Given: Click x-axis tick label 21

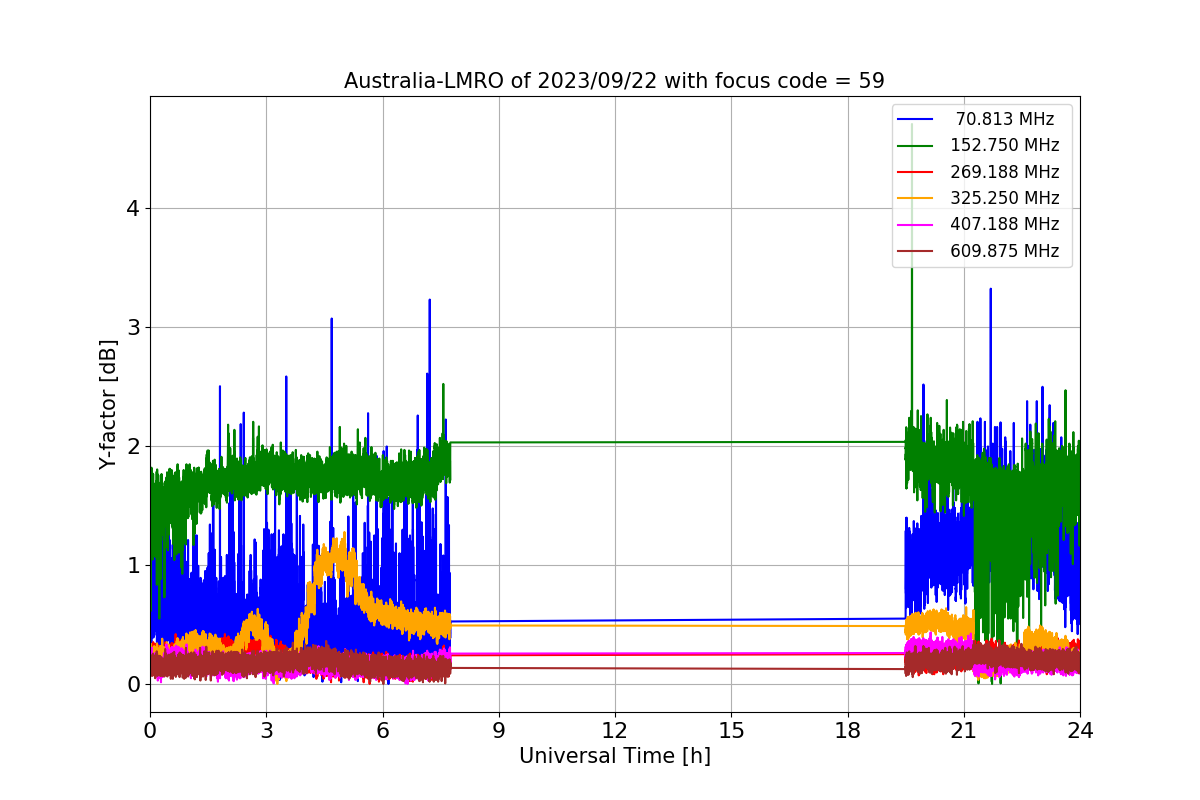Looking at the screenshot, I should click(964, 730).
